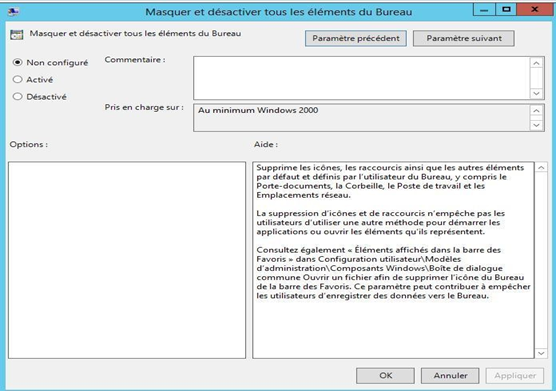Click Aide paragraph starting 'La suppression d'icônes'
The height and width of the screenshot is (391, 556).
[380, 223]
